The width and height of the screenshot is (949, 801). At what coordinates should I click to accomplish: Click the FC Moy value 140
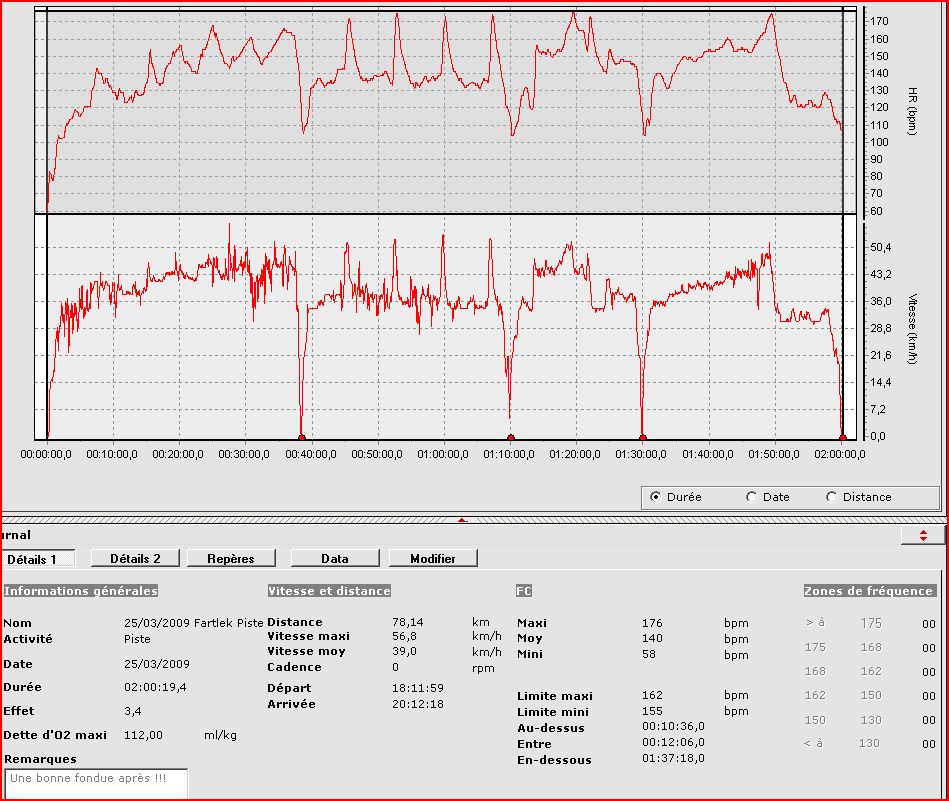click(652, 638)
